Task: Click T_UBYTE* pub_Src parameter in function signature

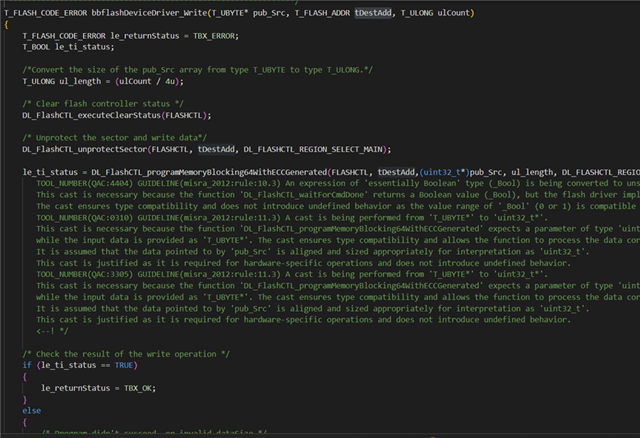Action: point(248,13)
